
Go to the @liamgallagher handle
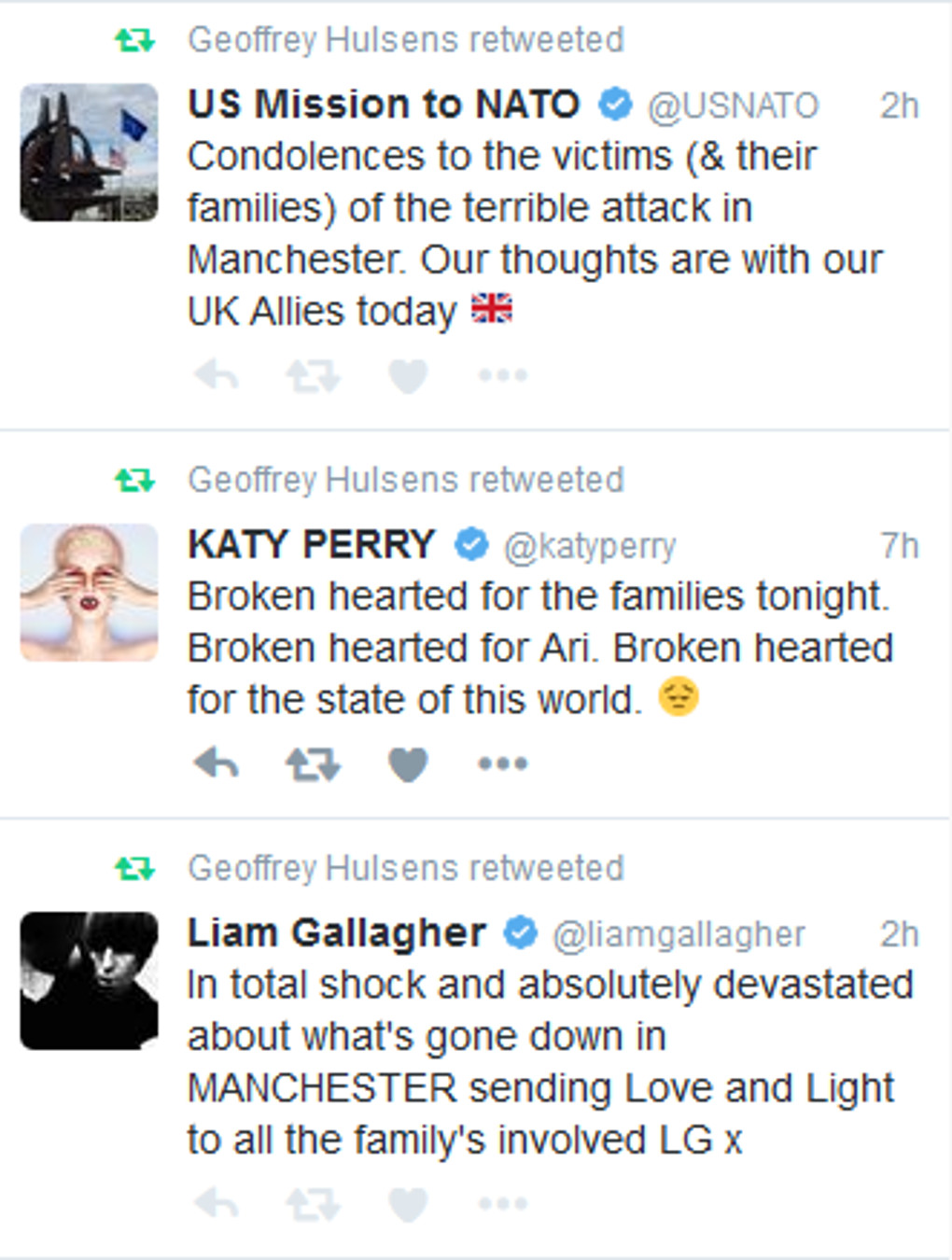pos(679,934)
